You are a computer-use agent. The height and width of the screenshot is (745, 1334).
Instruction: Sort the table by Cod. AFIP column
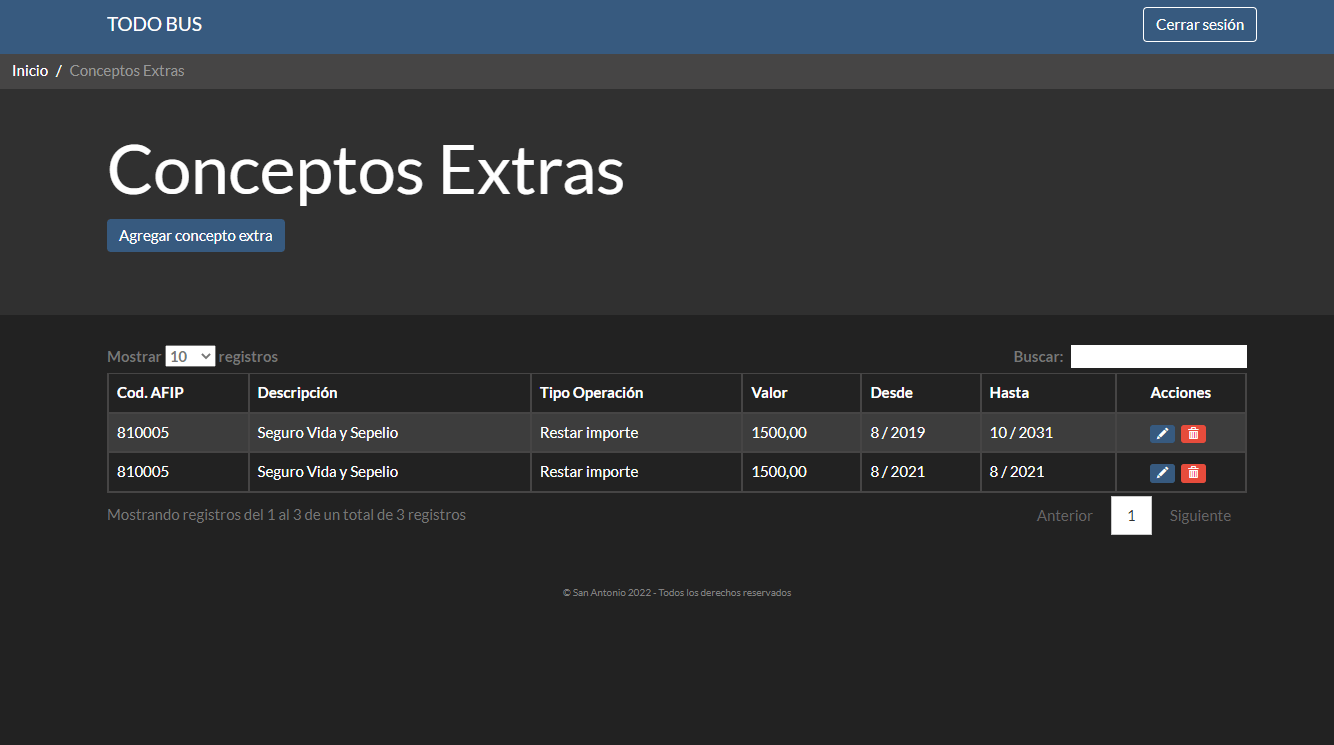tap(150, 393)
